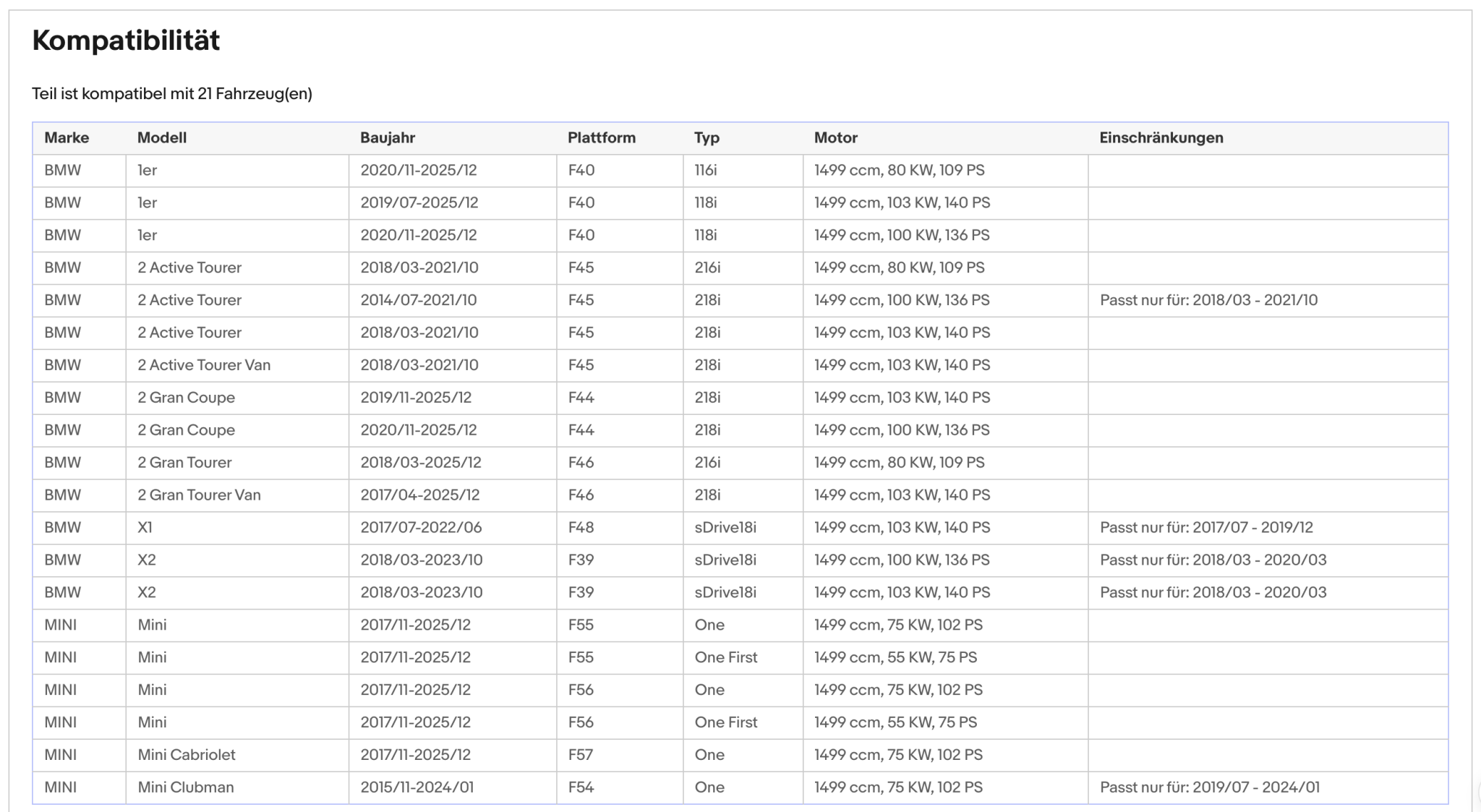Click restriction text 2017/07 - 2019/12
Image resolution: width=1481 pixels, height=812 pixels.
[1252, 528]
